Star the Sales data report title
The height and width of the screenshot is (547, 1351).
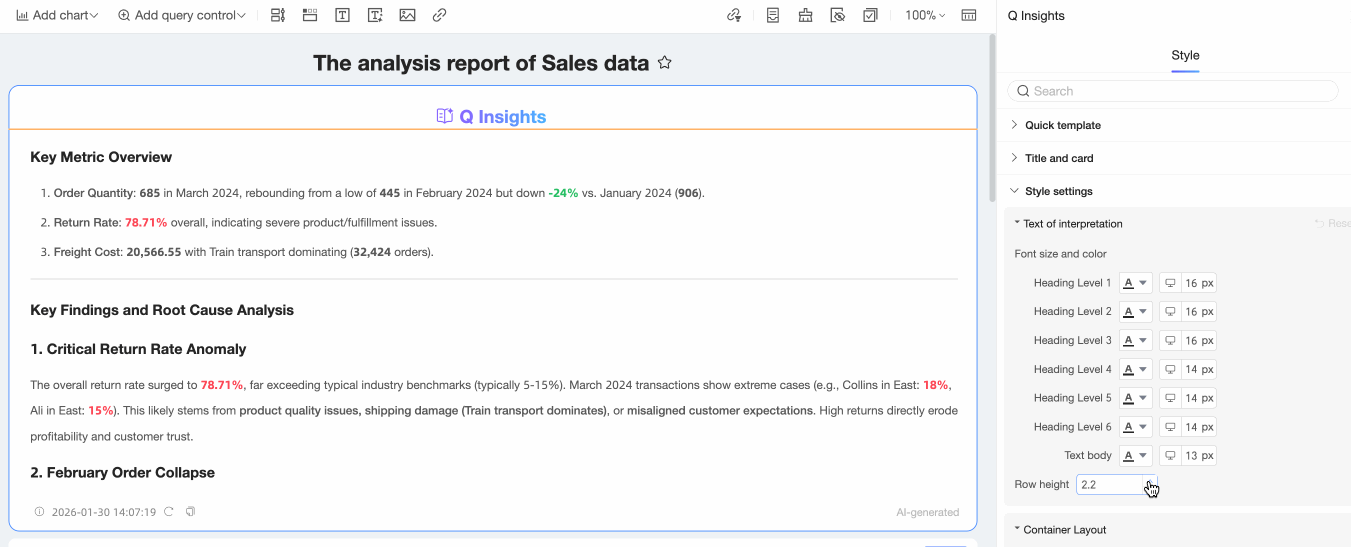pos(664,63)
